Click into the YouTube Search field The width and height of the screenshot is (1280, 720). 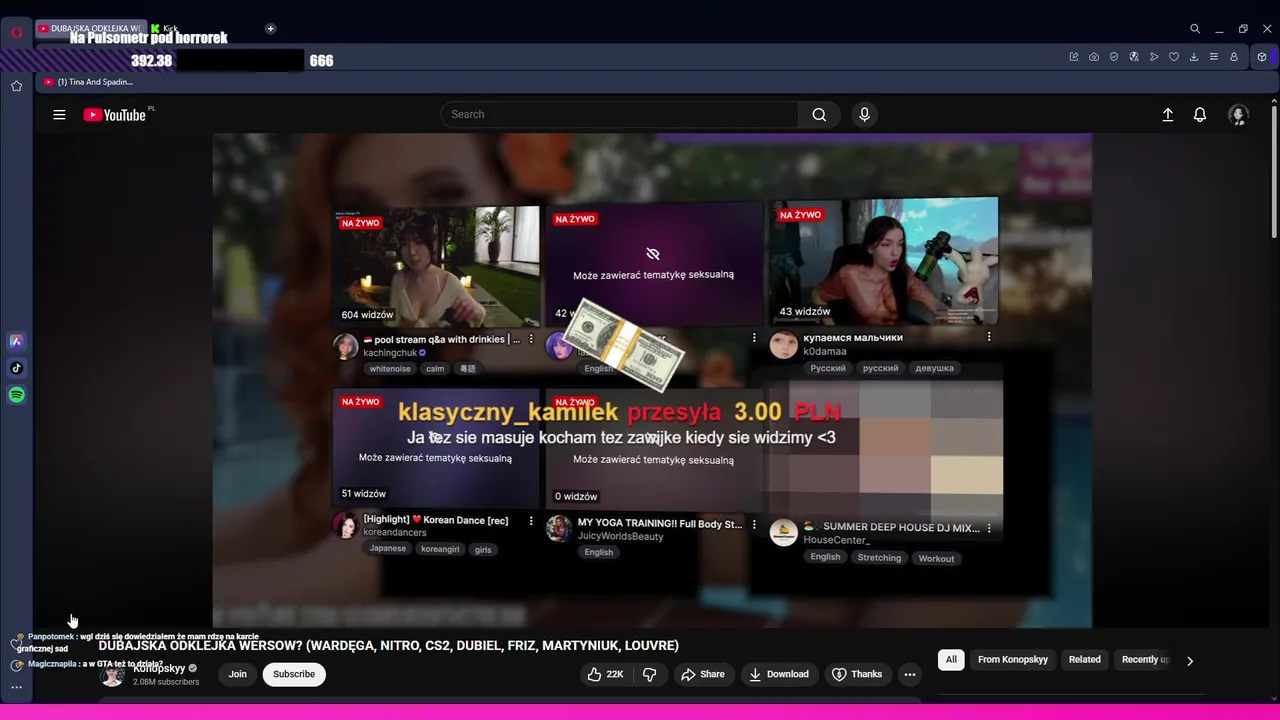pos(620,114)
